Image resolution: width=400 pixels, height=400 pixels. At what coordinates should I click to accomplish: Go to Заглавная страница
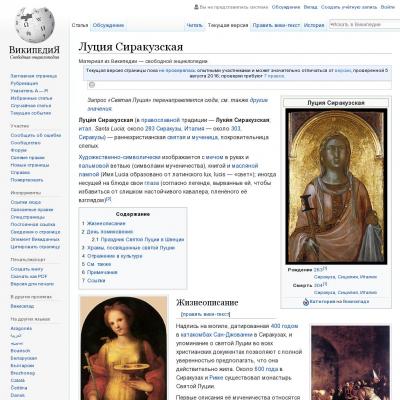pos(34,76)
